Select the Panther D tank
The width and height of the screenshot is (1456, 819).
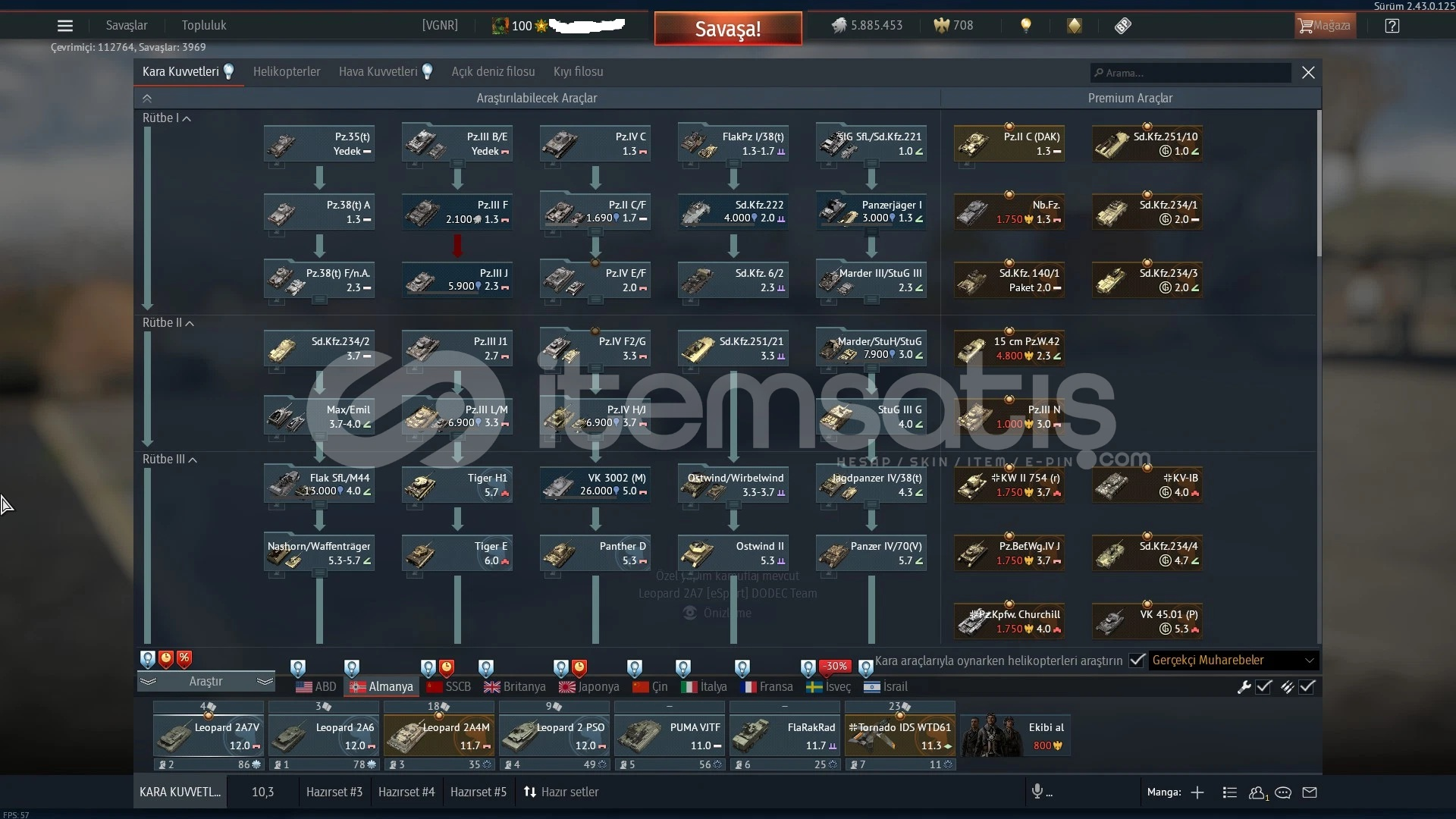595,554
